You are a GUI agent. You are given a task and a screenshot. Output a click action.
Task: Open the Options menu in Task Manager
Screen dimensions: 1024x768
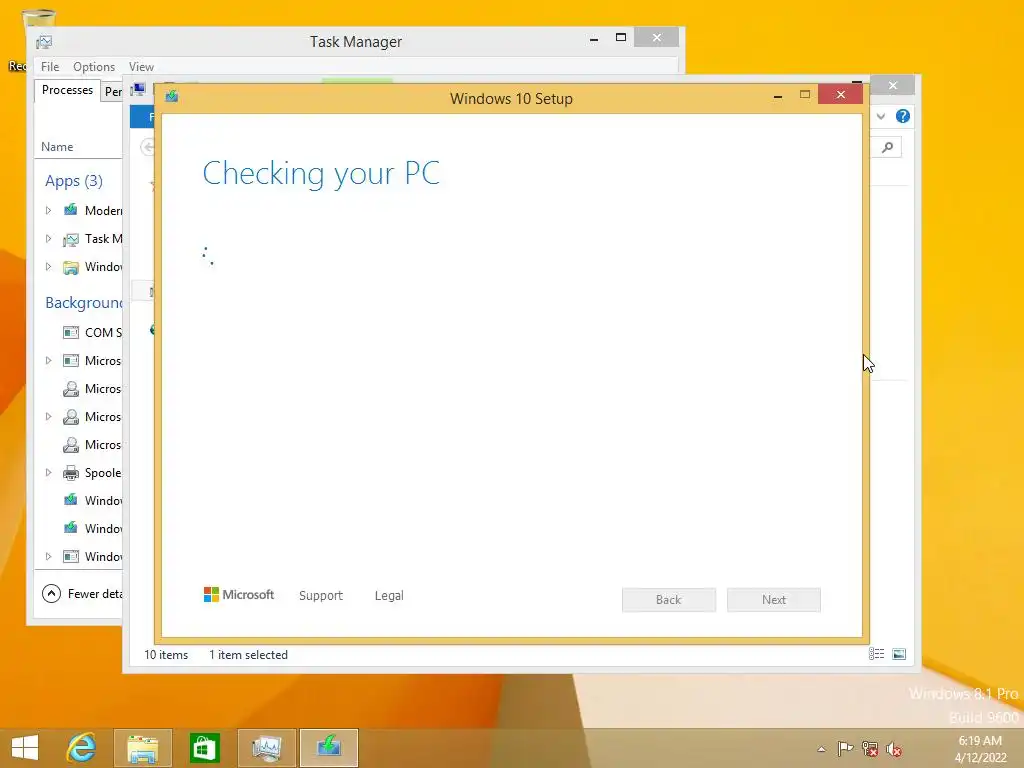[93, 67]
